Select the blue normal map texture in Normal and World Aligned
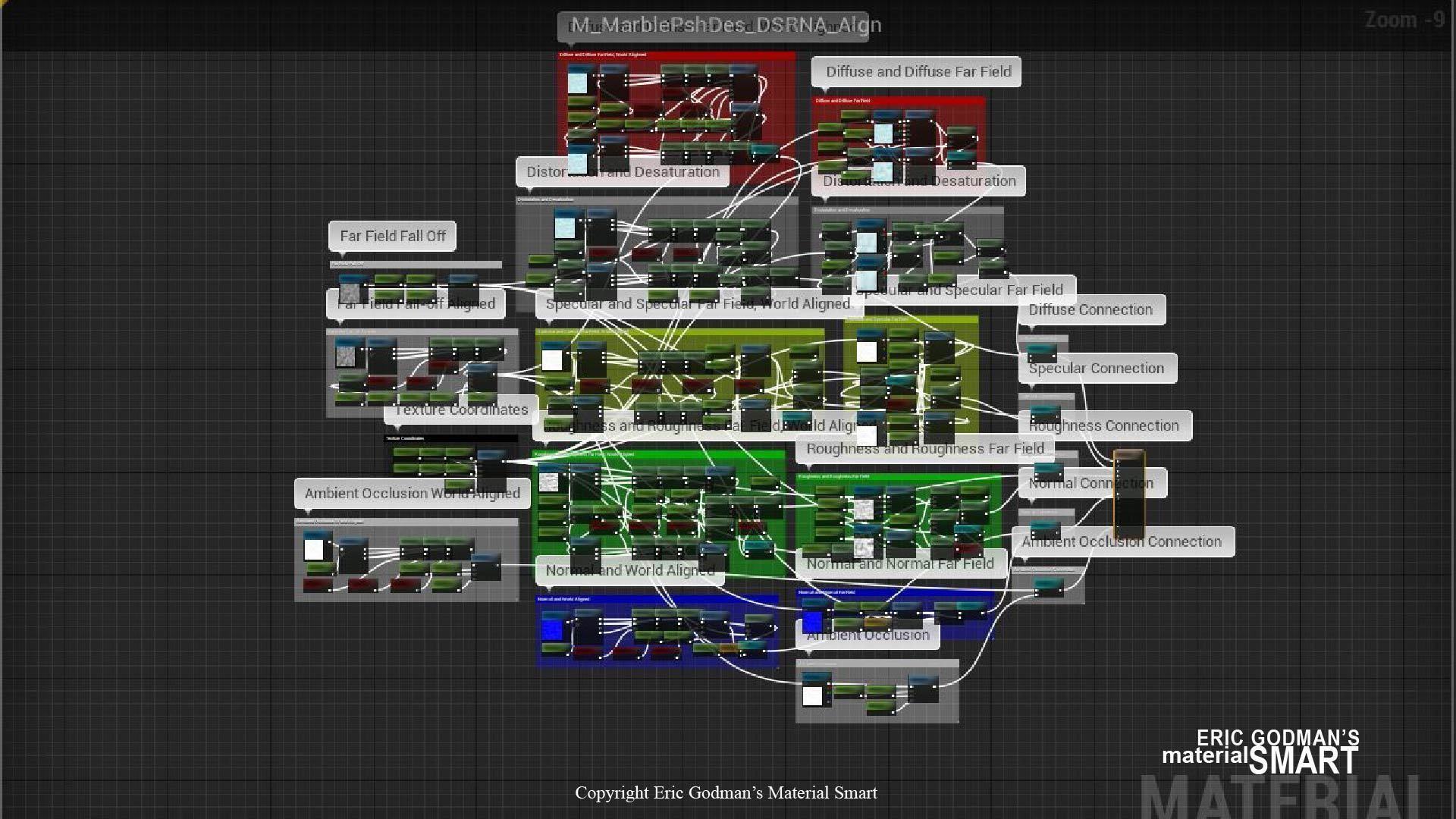Image resolution: width=1456 pixels, height=819 pixels. (552, 629)
